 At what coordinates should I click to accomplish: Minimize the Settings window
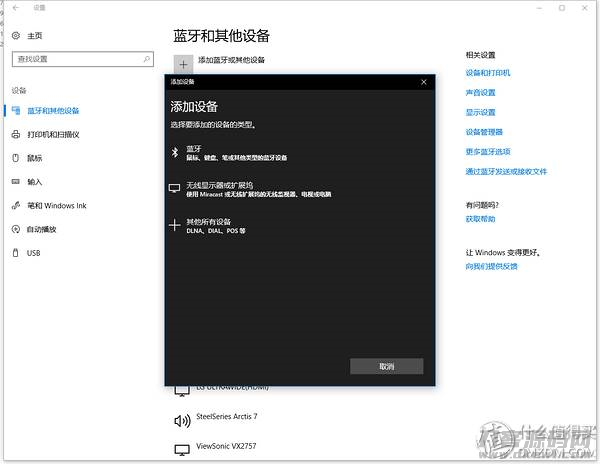pos(539,8)
